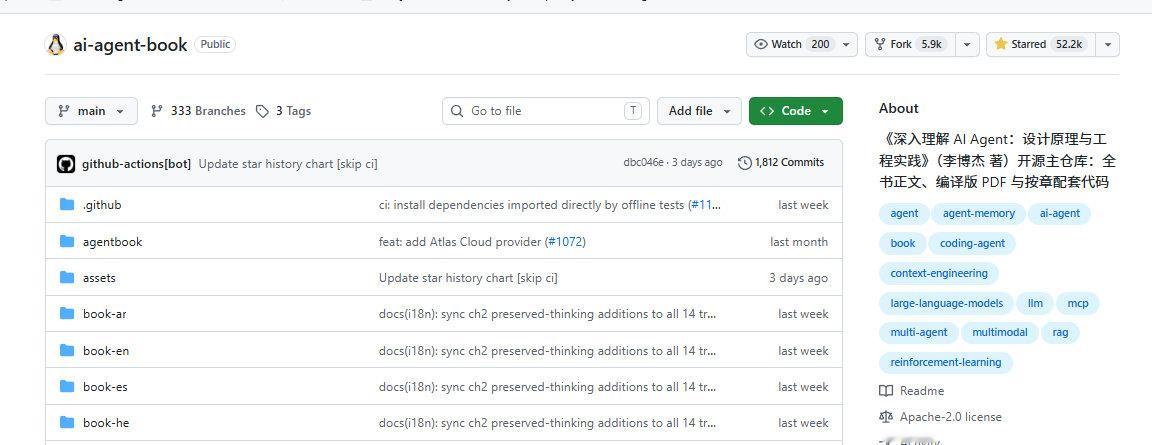The width and height of the screenshot is (1152, 445).
Task: Click the tag icon beside 3 Tags
Action: coord(262,111)
